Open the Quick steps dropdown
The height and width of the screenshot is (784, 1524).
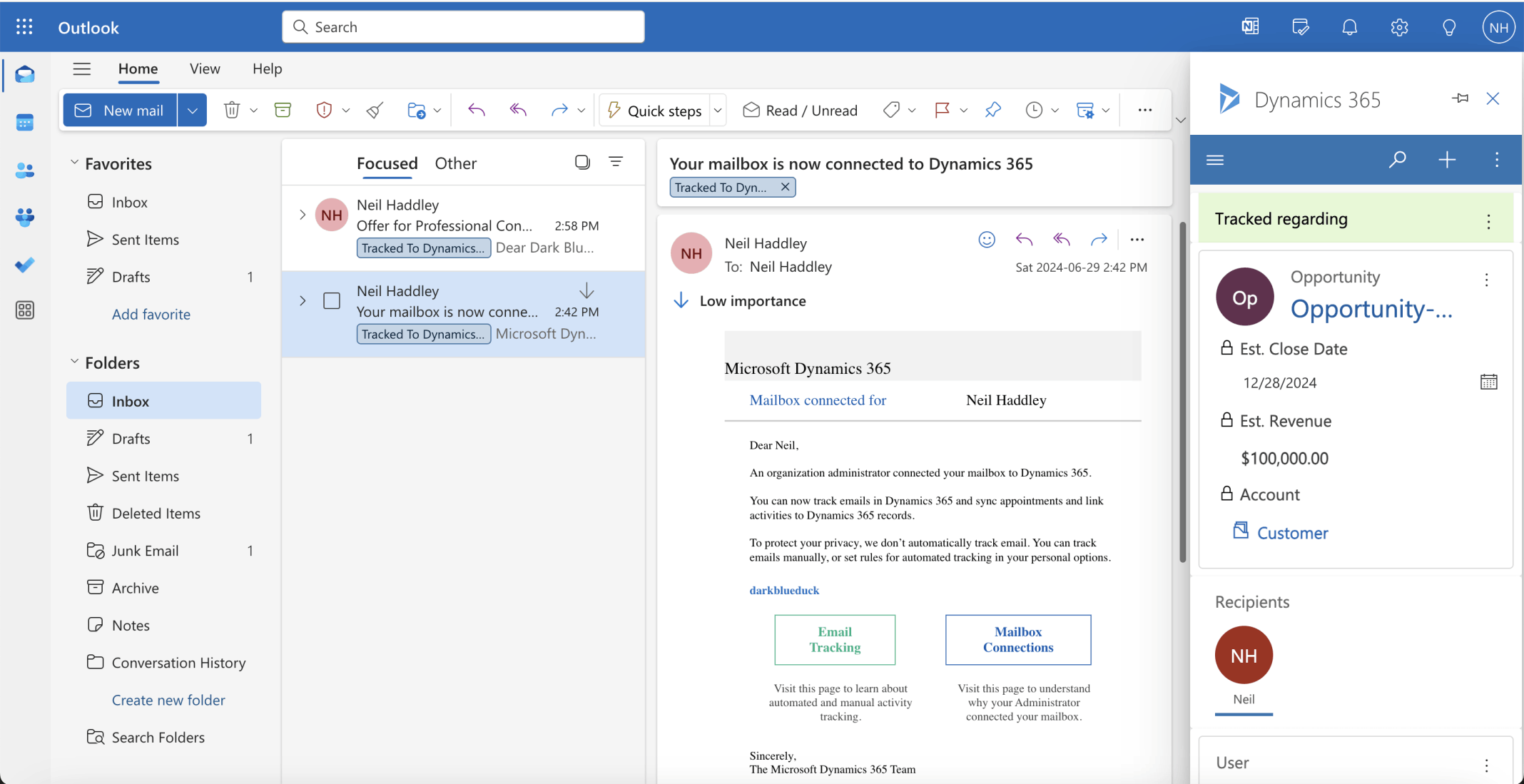[x=718, y=110]
